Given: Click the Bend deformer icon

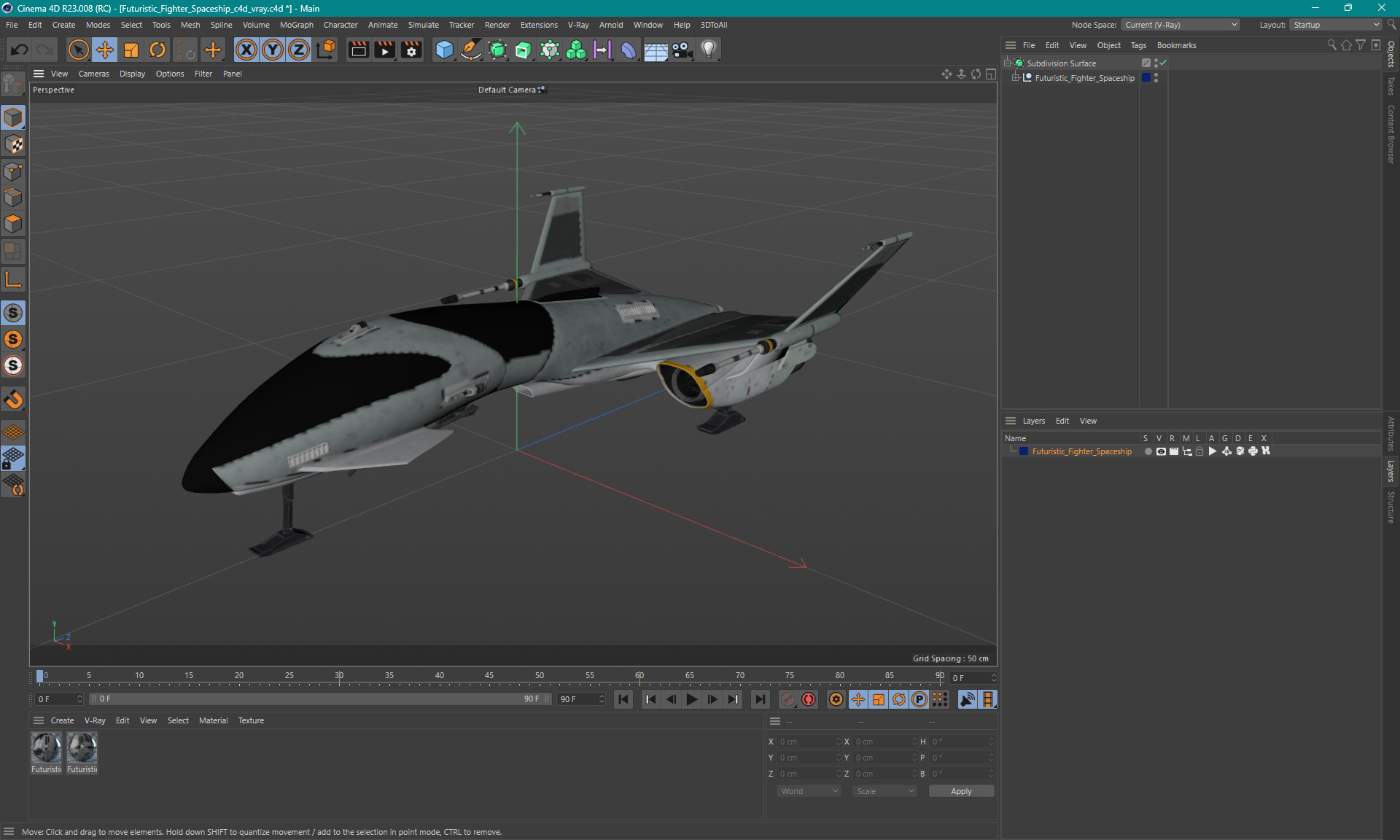Looking at the screenshot, I should (x=629, y=50).
